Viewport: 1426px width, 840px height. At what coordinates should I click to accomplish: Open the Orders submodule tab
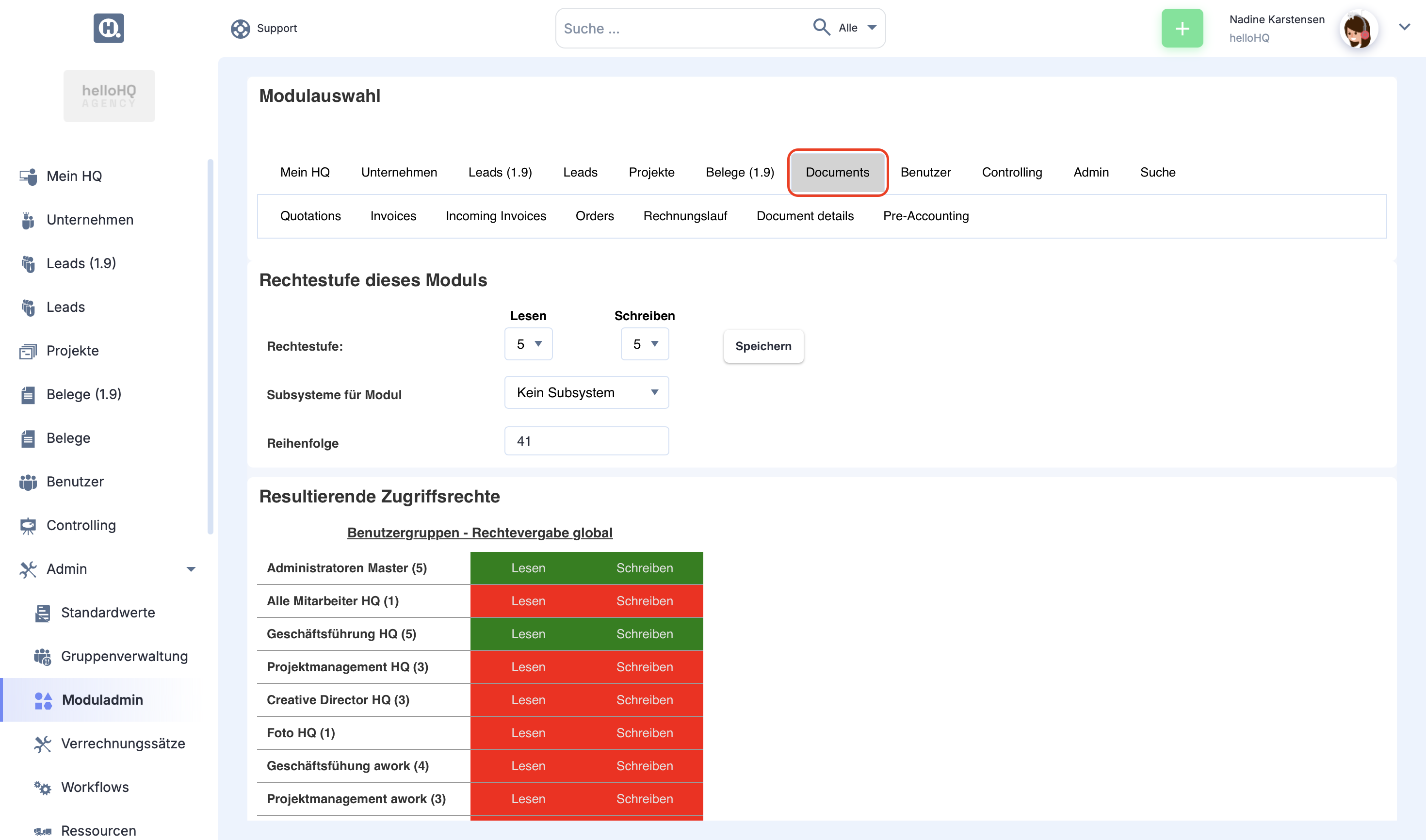tap(594, 216)
